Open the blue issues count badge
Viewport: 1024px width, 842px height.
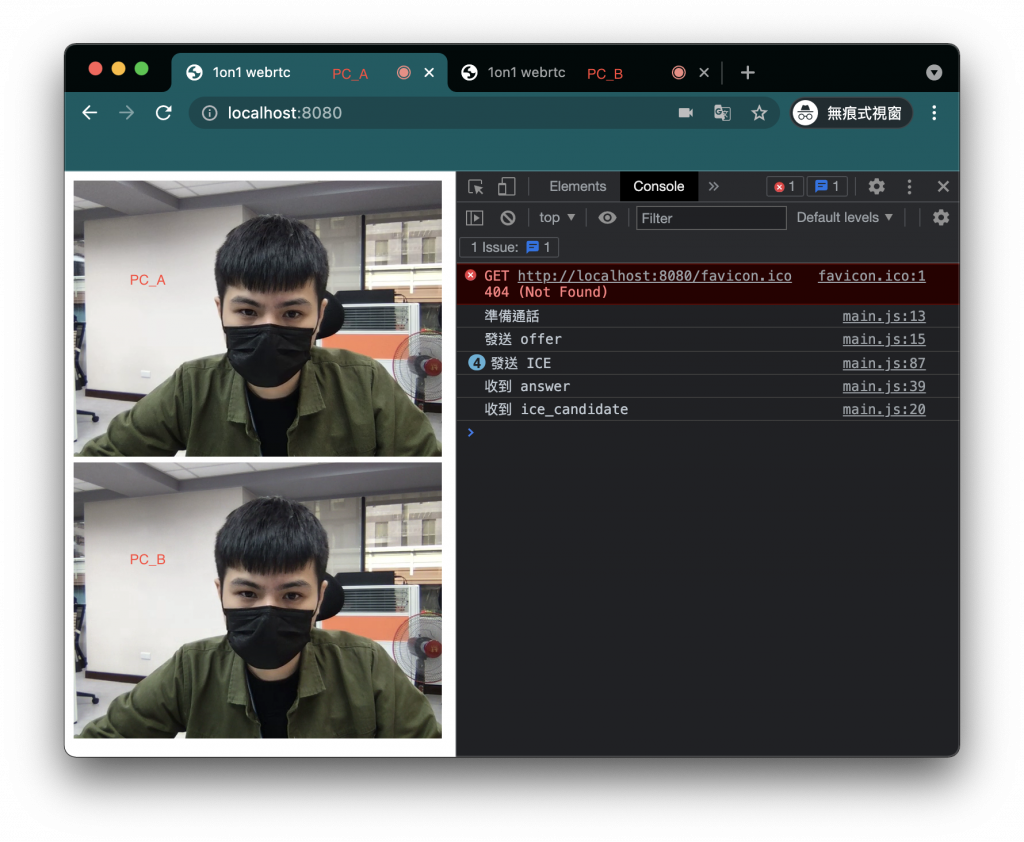click(x=827, y=187)
